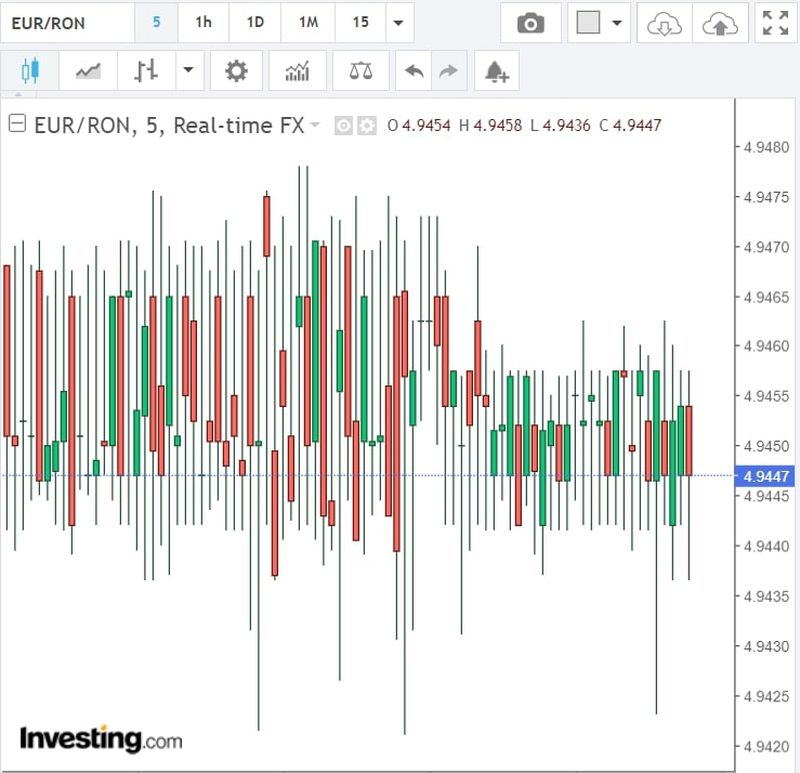Toggle series visibility eye icon in legend
Image resolution: width=800 pixels, height=773 pixels.
(x=344, y=126)
